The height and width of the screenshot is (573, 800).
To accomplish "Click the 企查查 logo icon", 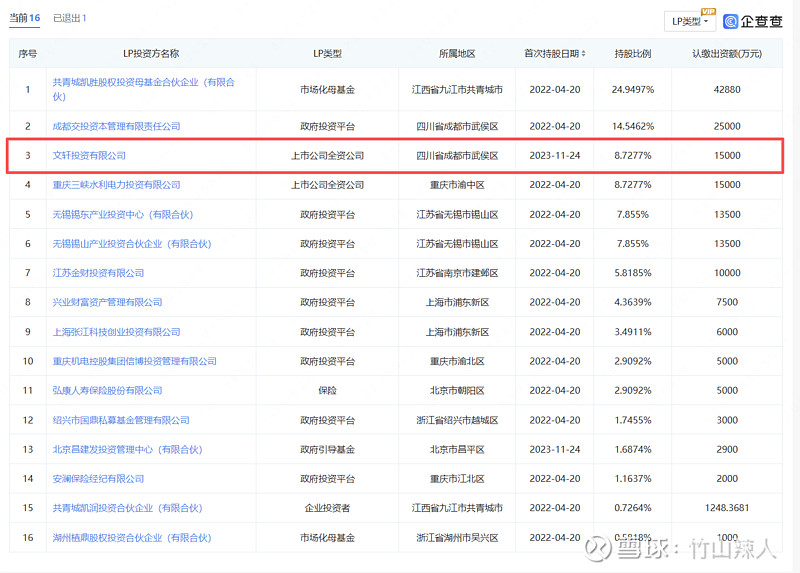I will (731, 21).
